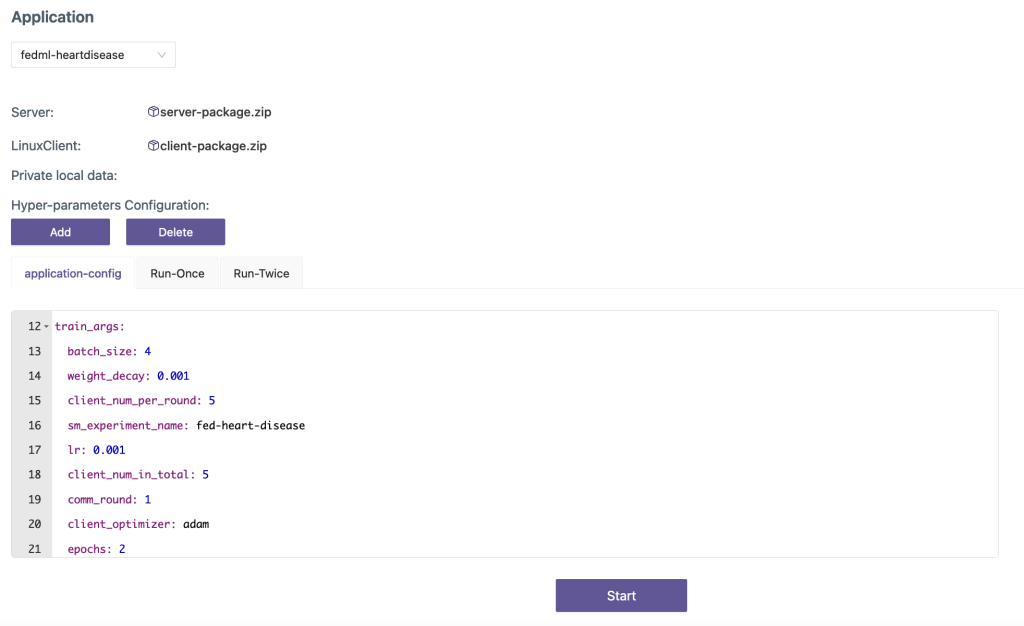Collapse the train_args fold arrow on line 12
The image size is (1024, 626).
click(x=46, y=326)
